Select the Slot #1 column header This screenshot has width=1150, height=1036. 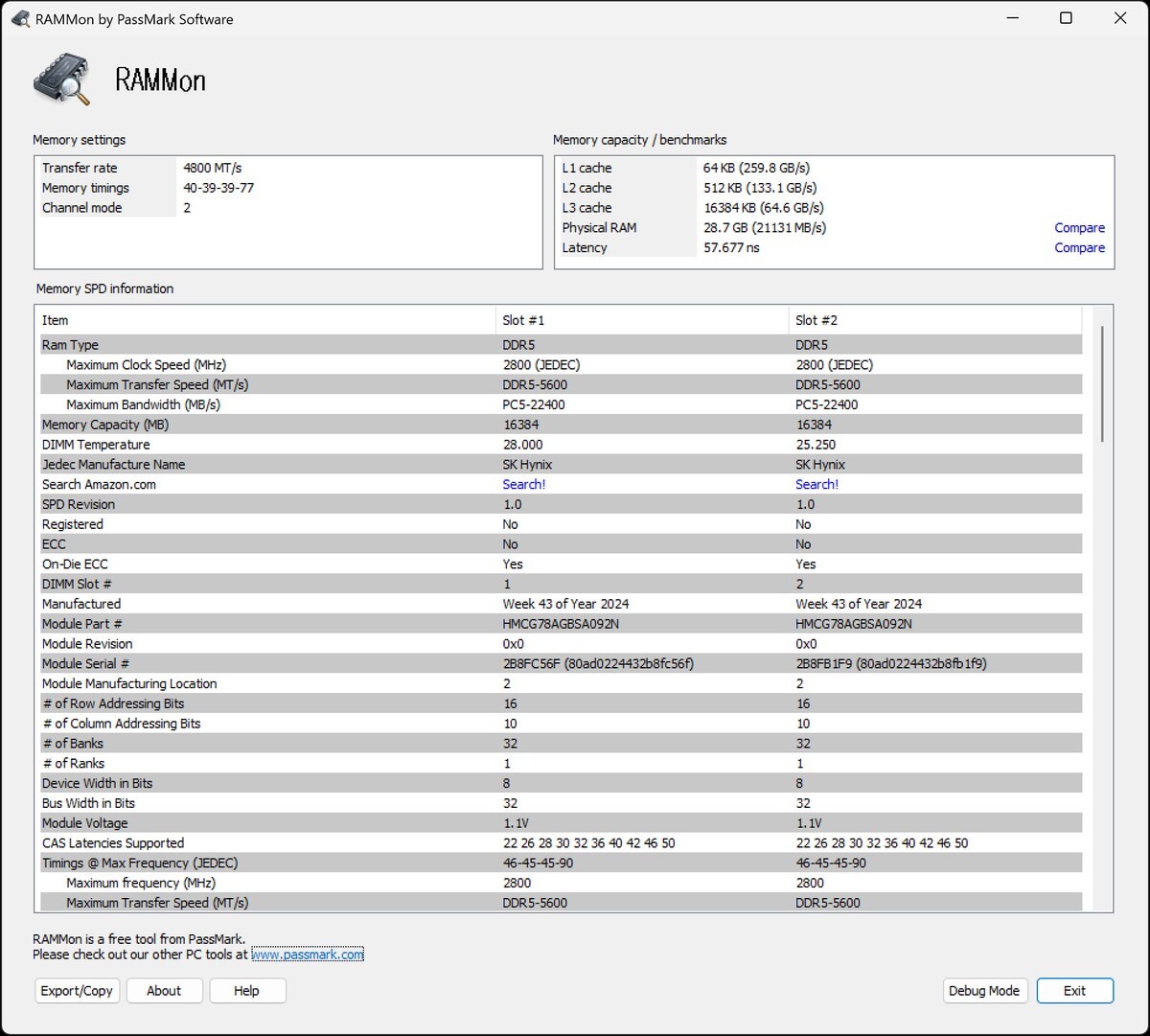[523, 321]
